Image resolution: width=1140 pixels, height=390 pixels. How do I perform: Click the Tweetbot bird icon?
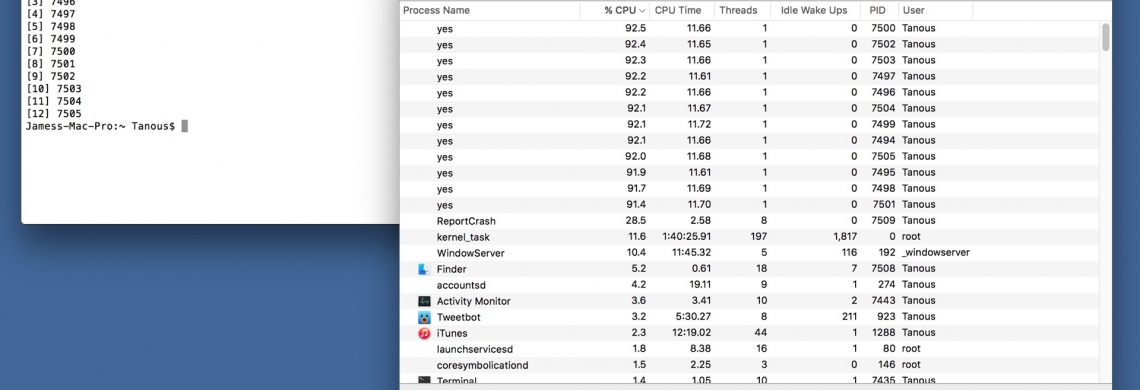point(425,317)
